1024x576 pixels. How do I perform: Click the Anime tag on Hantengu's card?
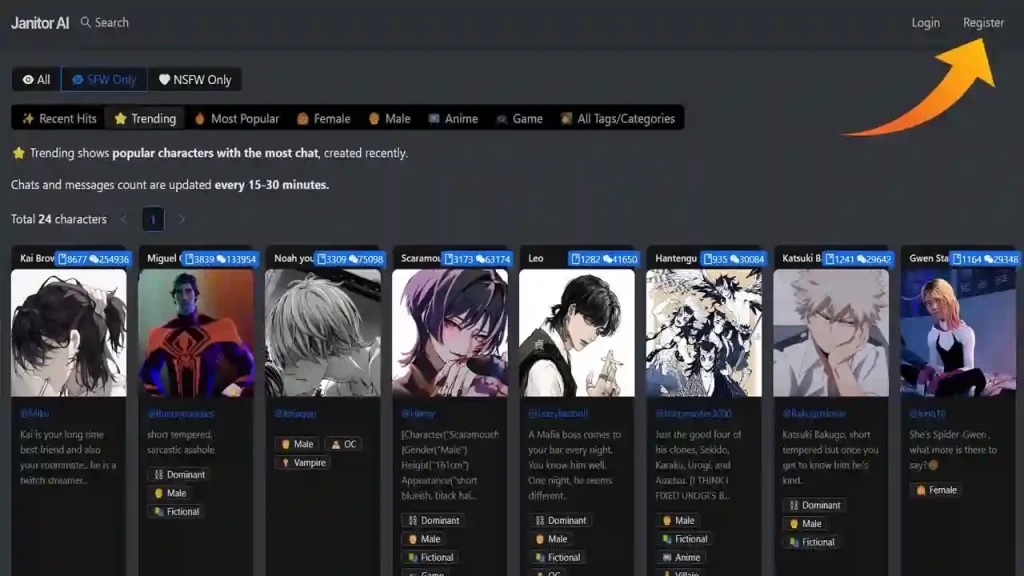coord(681,557)
